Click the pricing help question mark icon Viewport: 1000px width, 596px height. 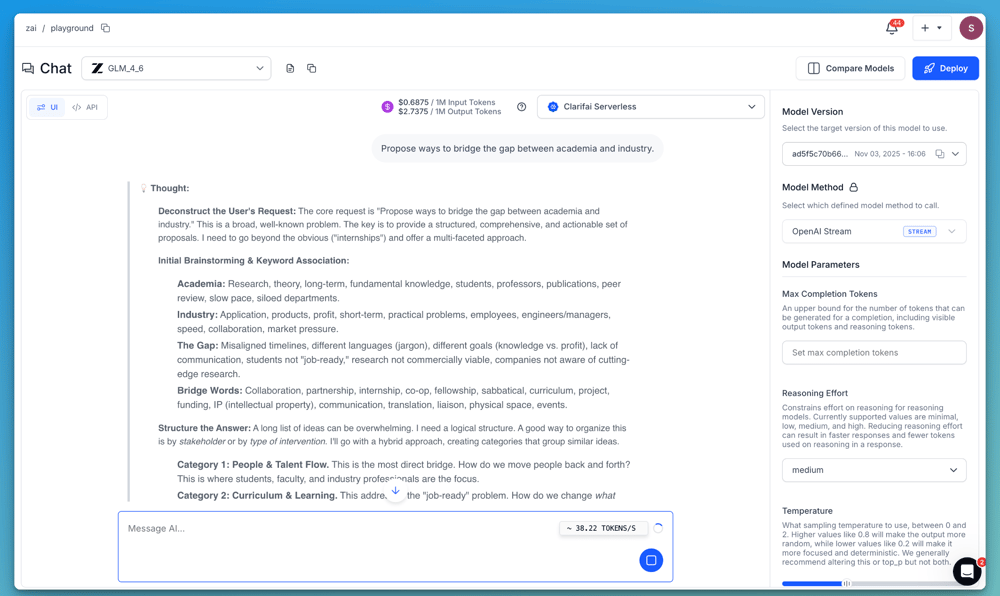point(521,107)
